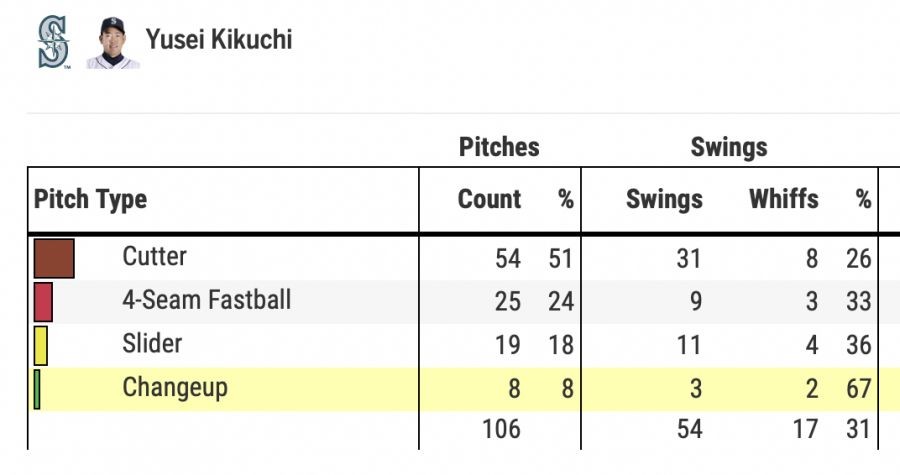The height and width of the screenshot is (475, 900).
Task: Click the brown Cutter color swatch
Action: tap(54, 258)
